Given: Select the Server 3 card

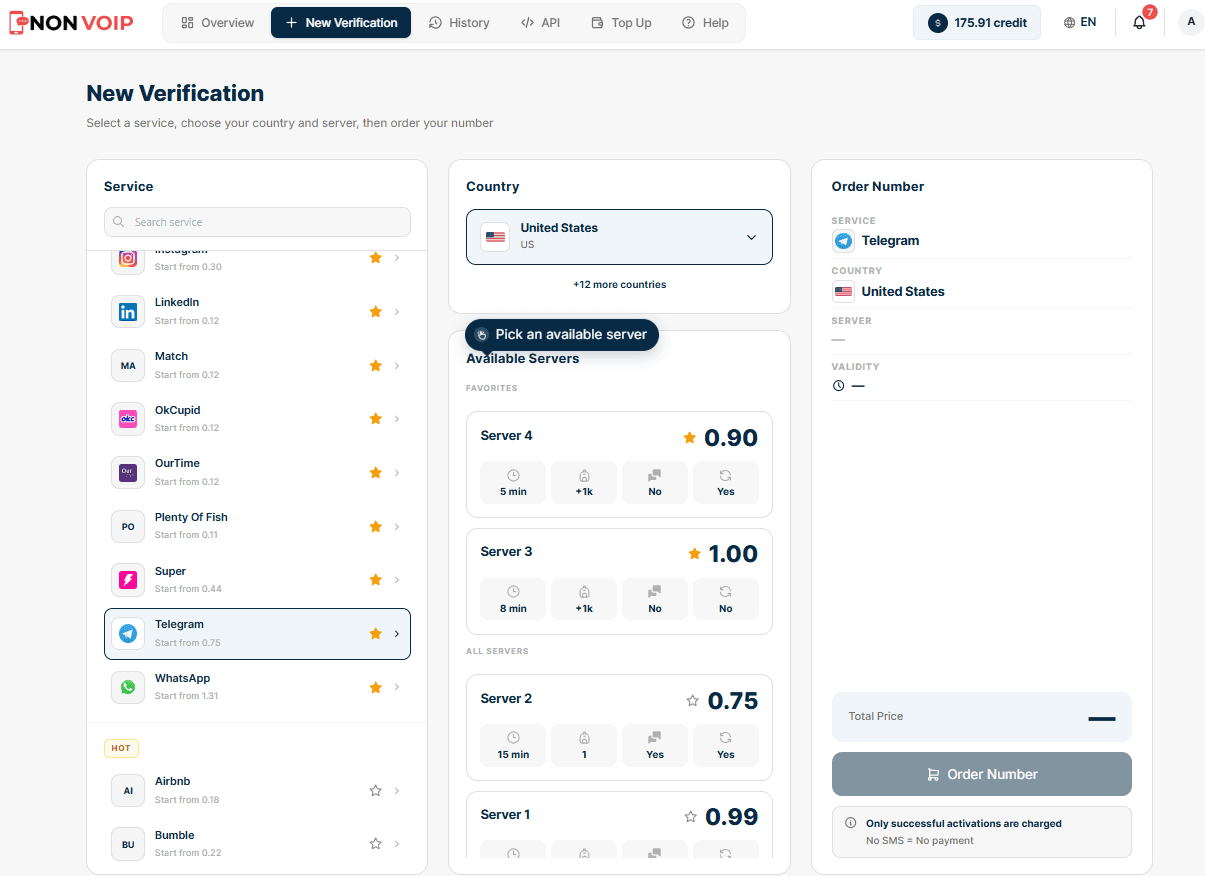Looking at the screenshot, I should coord(619,581).
